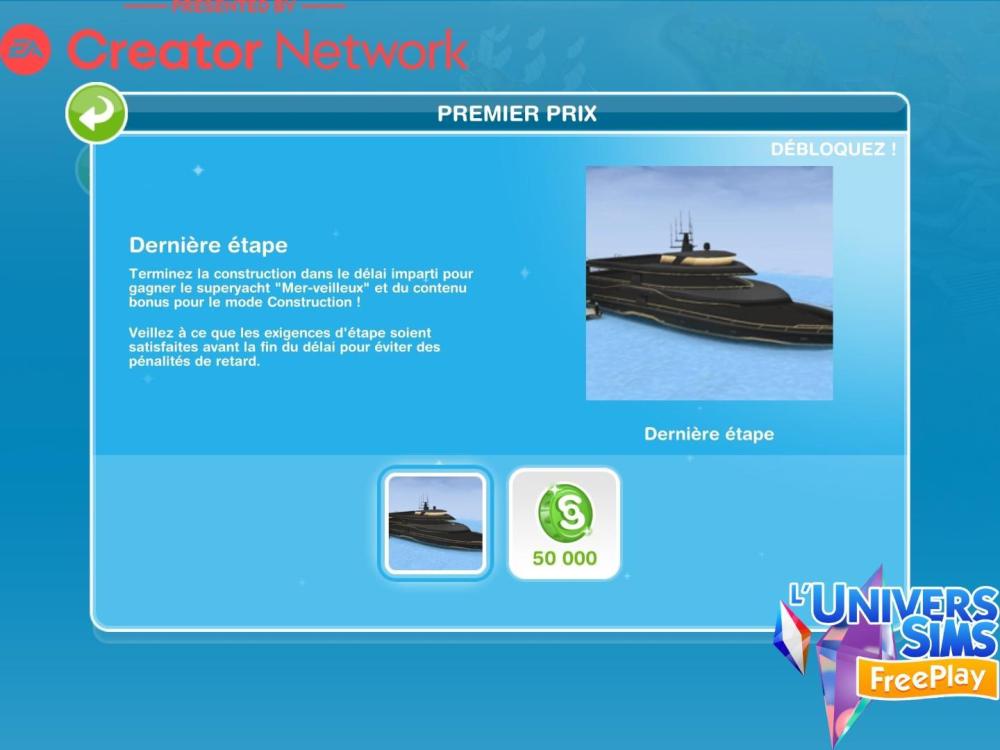Click the Dernière étape heading

point(209,245)
